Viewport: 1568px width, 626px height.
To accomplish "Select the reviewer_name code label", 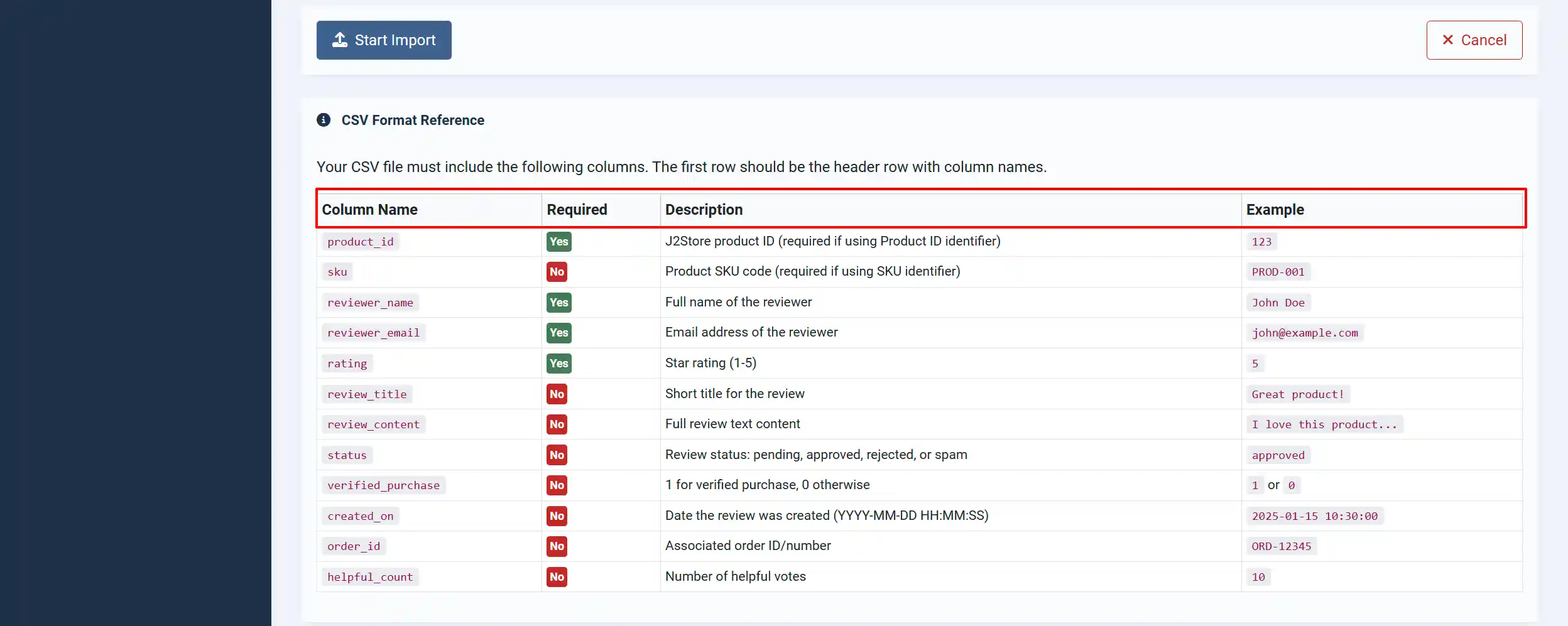I will click(371, 303).
